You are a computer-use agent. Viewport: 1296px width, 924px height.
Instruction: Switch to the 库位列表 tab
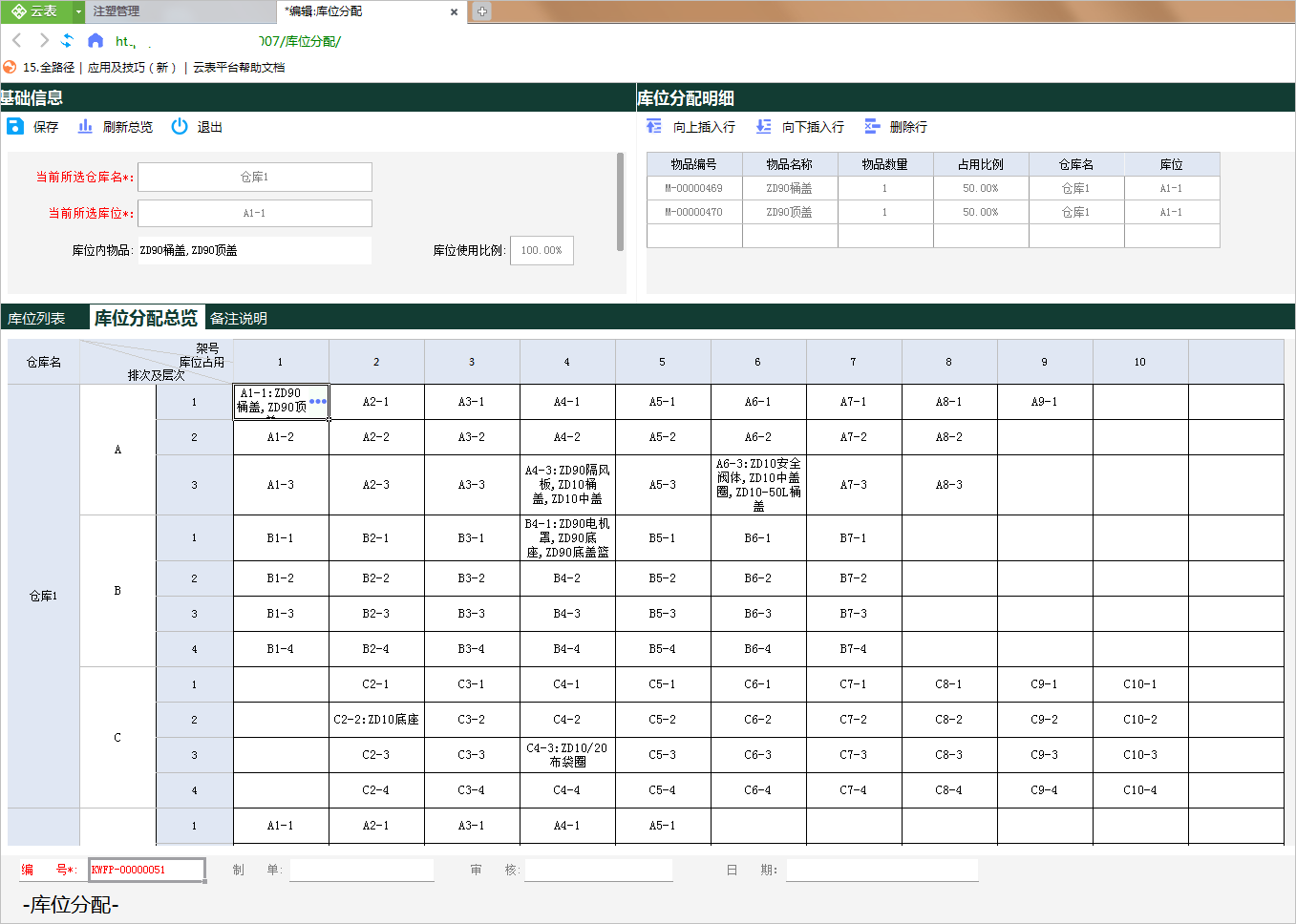36,318
